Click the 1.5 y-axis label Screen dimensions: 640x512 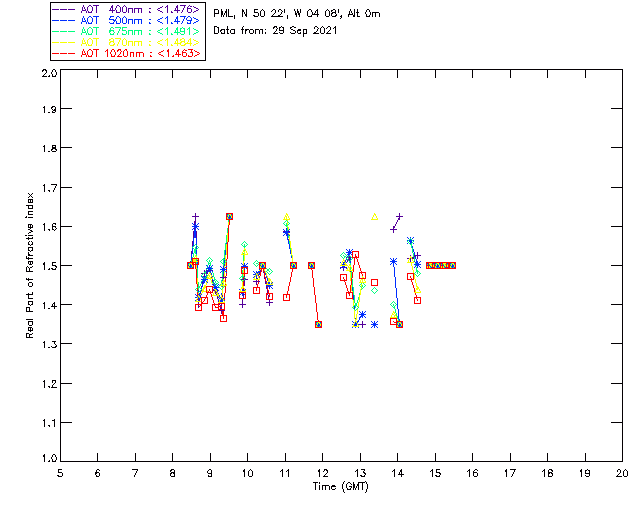coord(49,266)
